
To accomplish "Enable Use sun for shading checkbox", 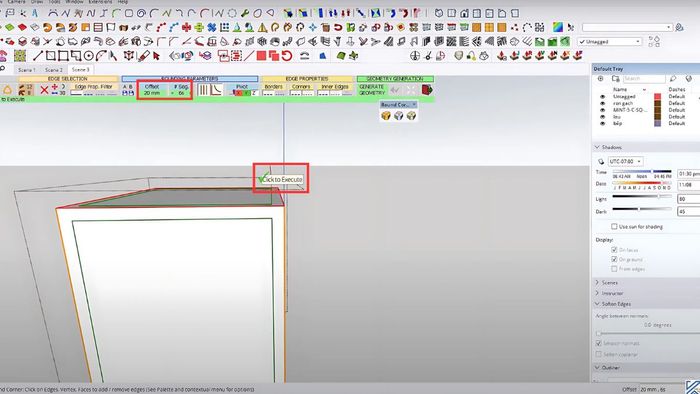I will point(614,227).
